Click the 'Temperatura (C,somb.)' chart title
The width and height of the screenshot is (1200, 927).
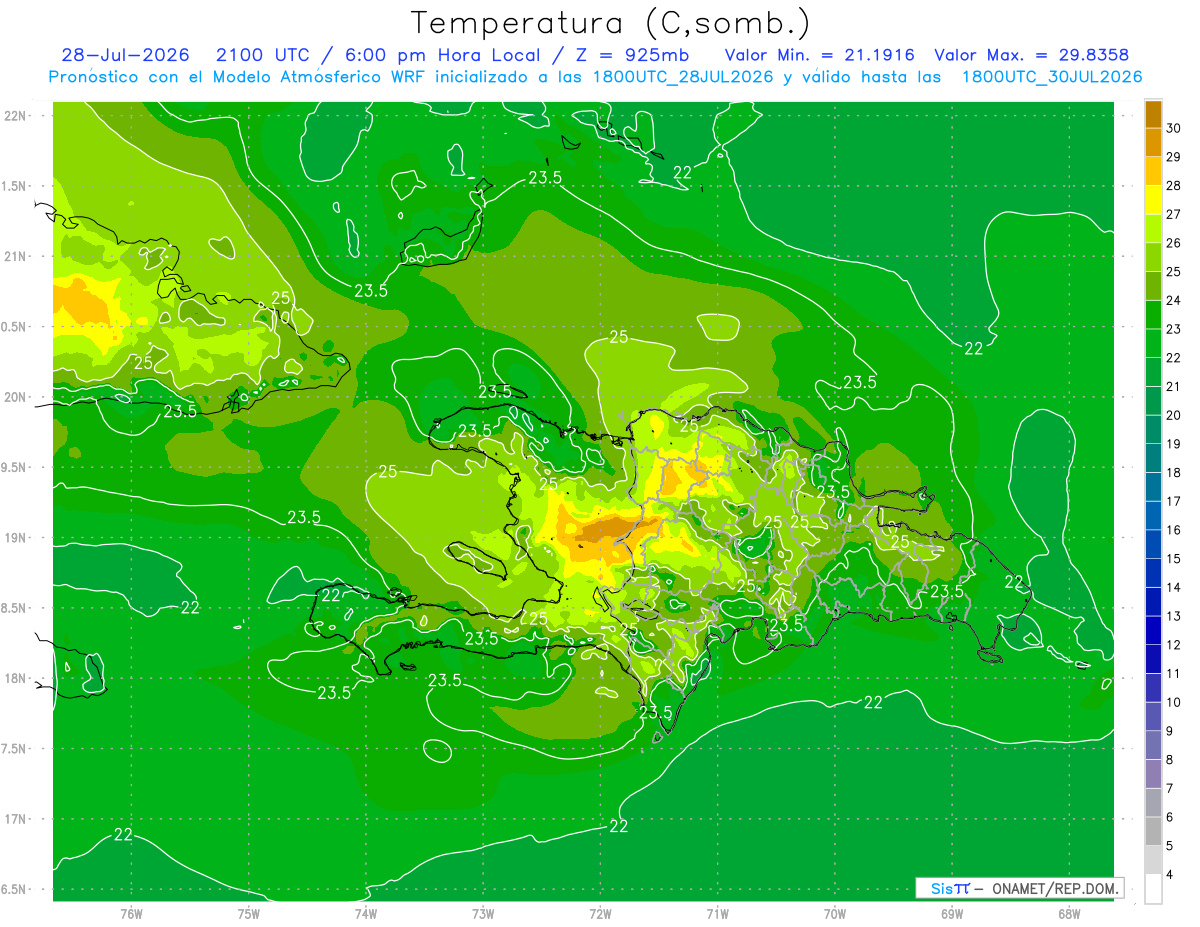[x=611, y=23]
